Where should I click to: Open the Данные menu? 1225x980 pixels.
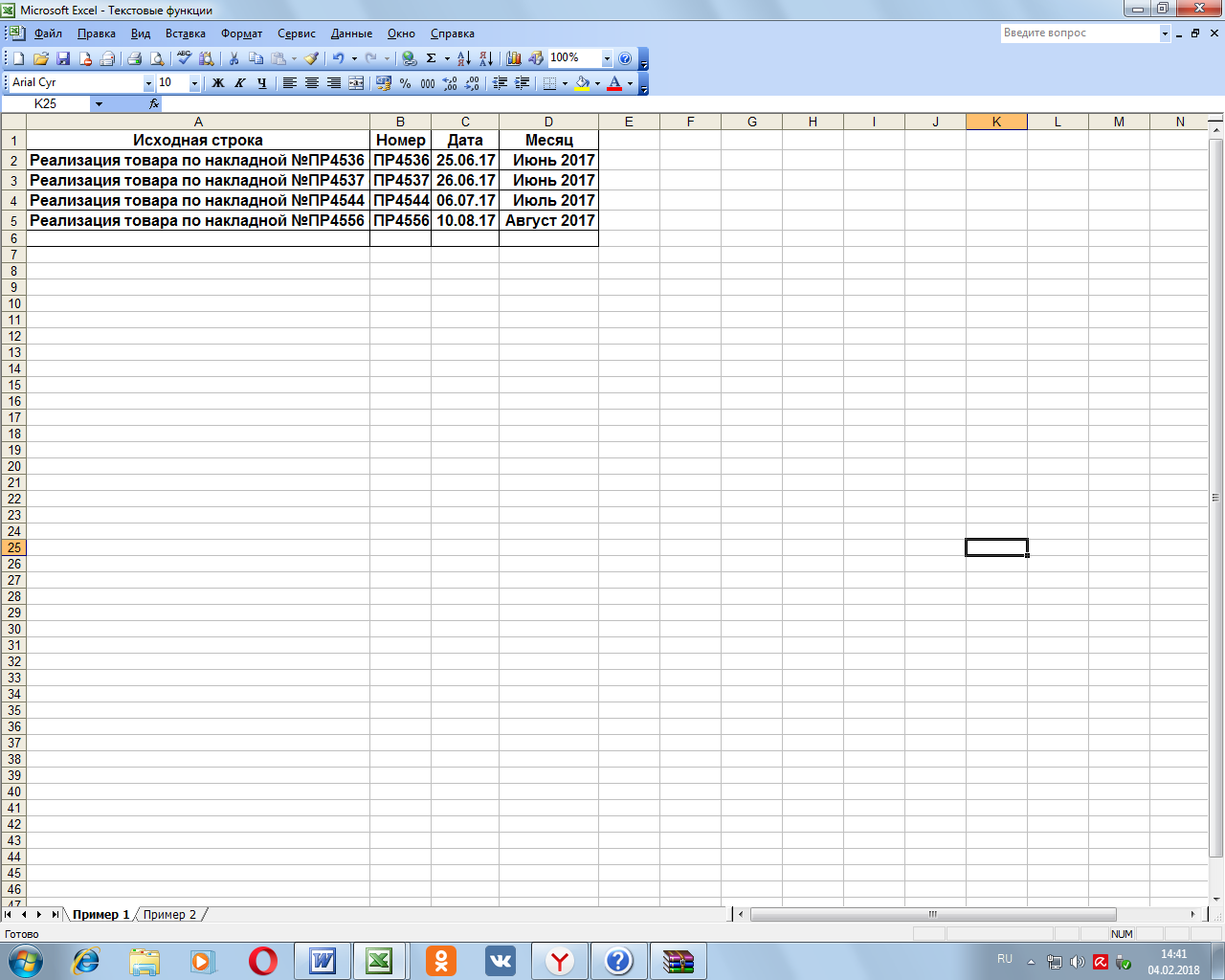point(351,33)
